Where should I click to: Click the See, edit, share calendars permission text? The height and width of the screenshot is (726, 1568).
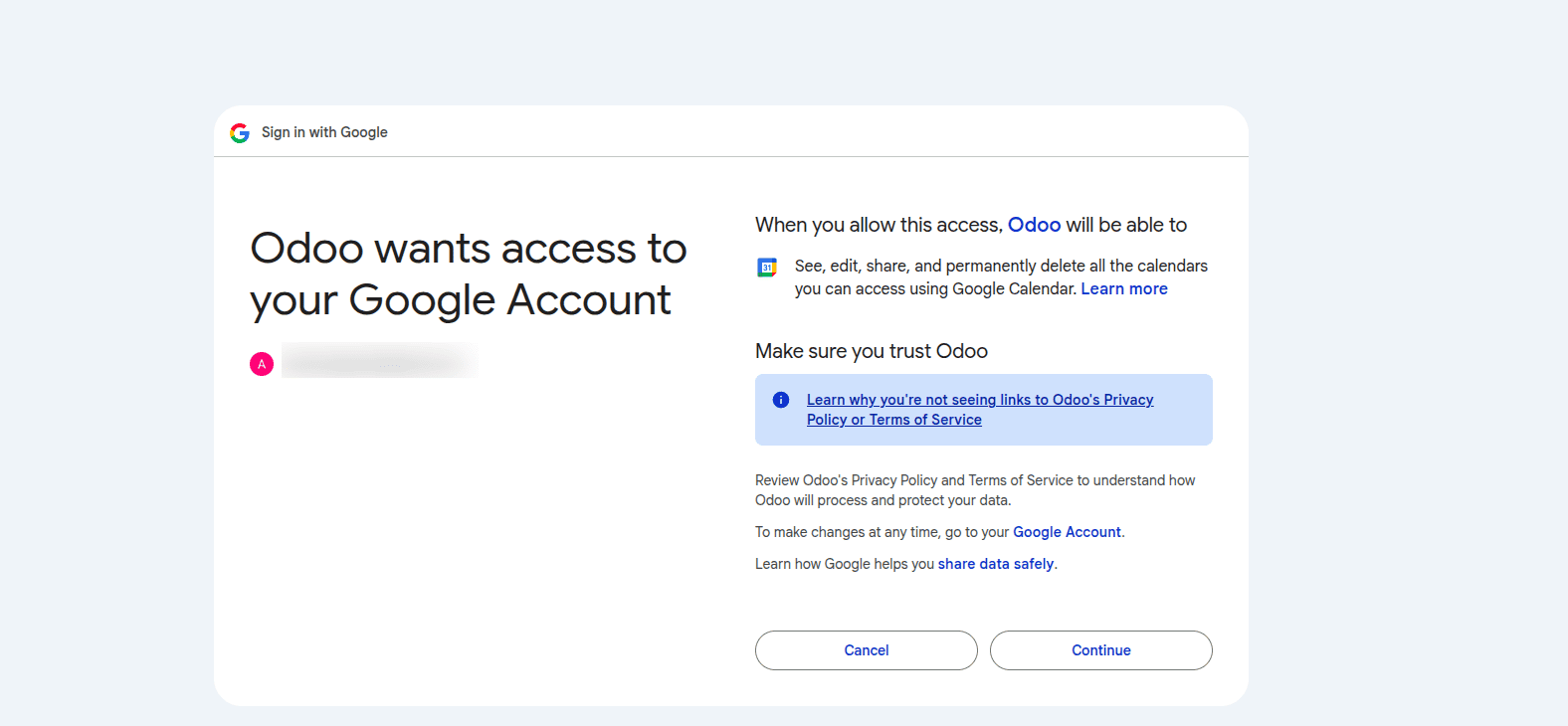coord(1001,277)
